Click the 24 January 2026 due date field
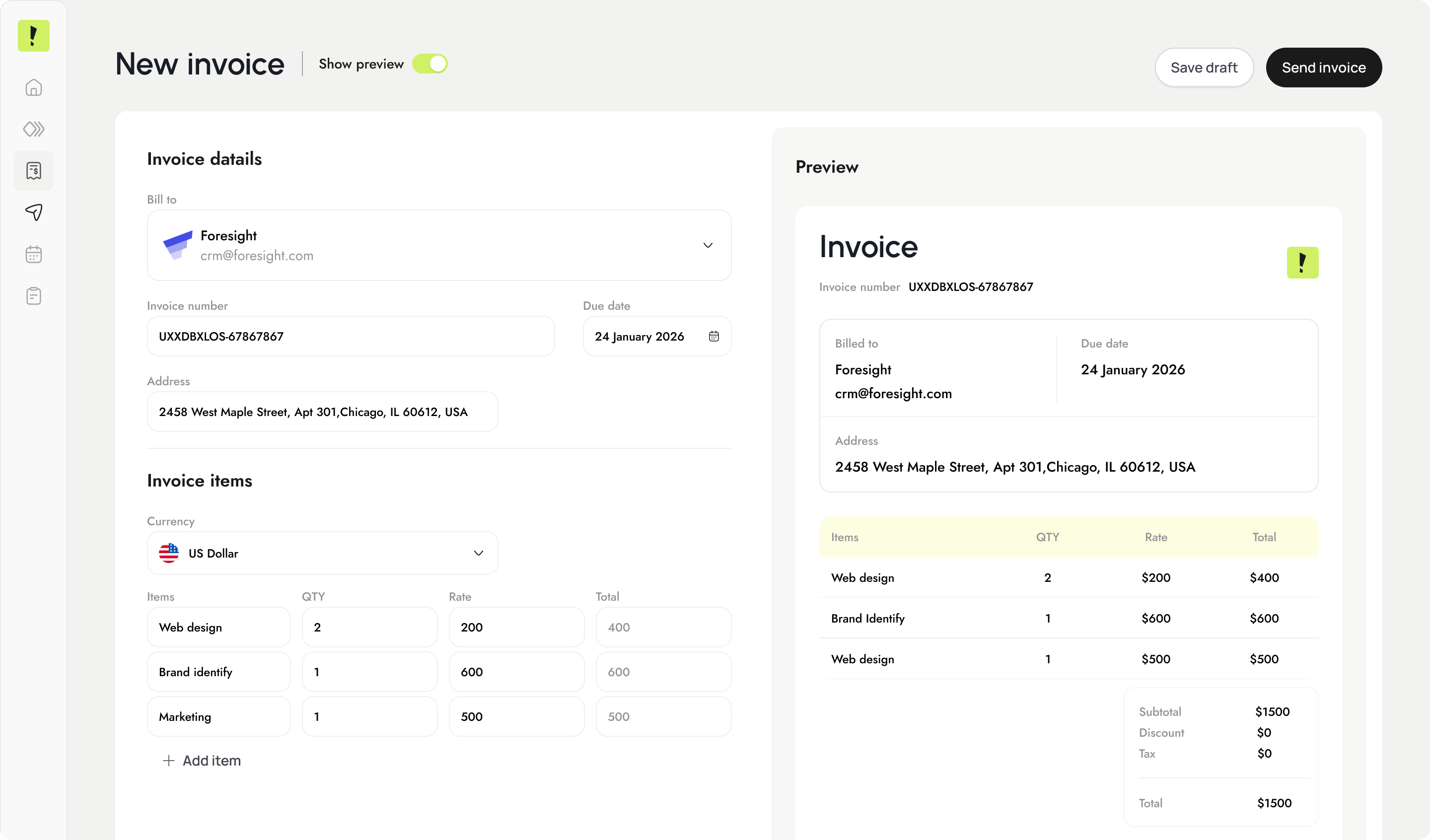 point(656,336)
